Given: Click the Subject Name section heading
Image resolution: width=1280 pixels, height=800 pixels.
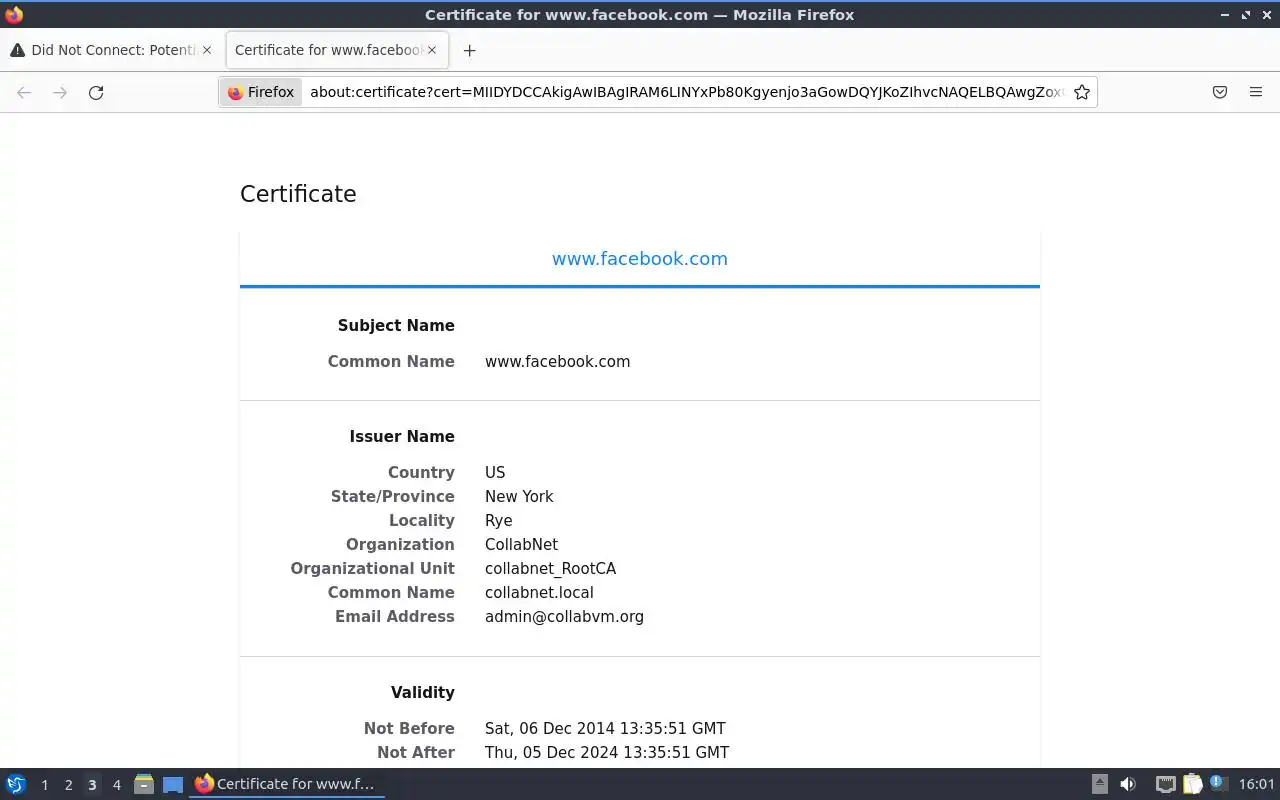Looking at the screenshot, I should [396, 326].
